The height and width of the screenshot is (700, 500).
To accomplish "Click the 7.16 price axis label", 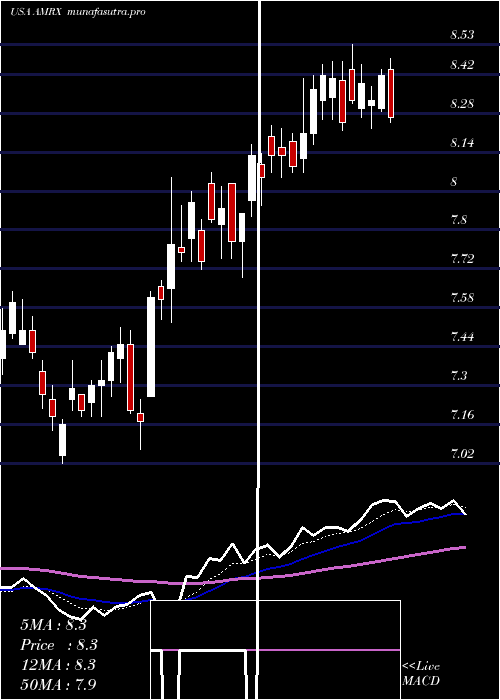I will 462,415.
